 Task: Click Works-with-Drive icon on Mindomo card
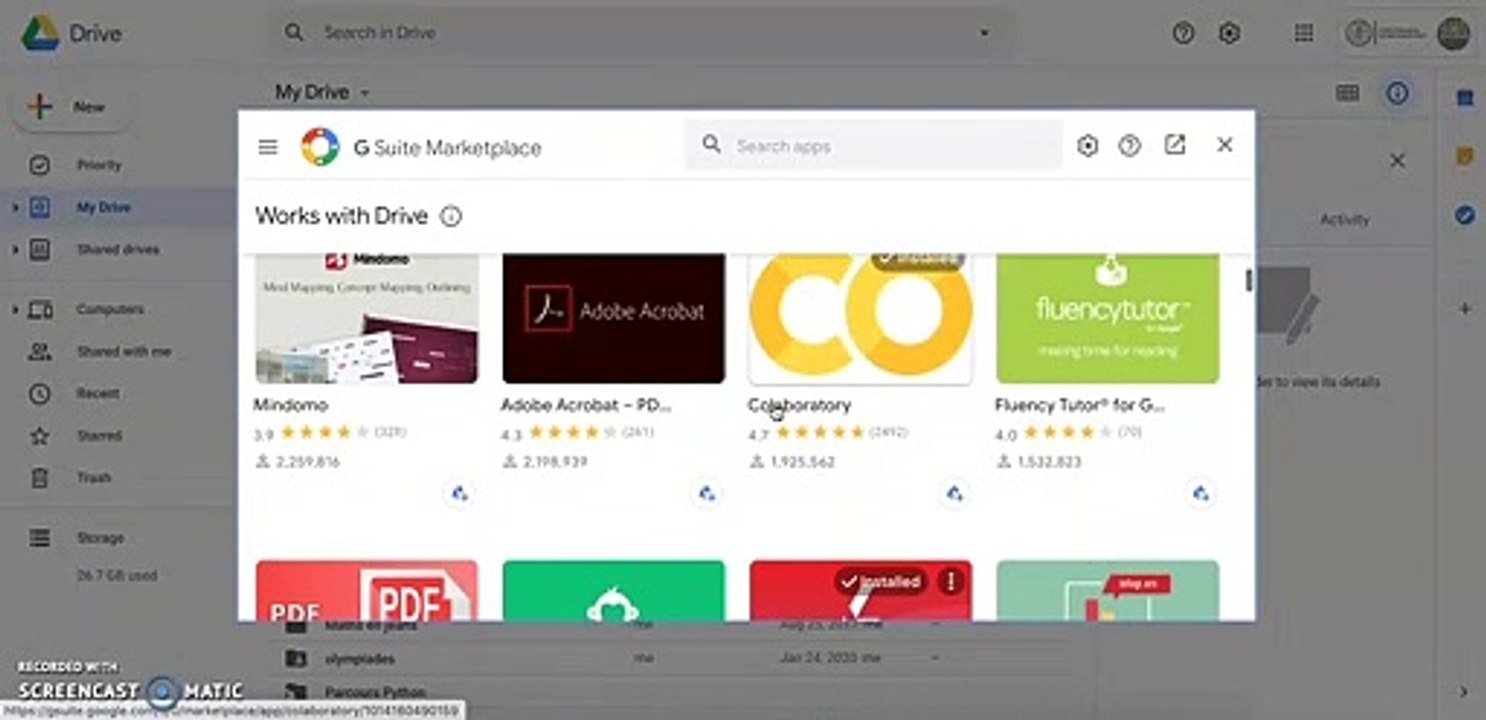pos(459,493)
